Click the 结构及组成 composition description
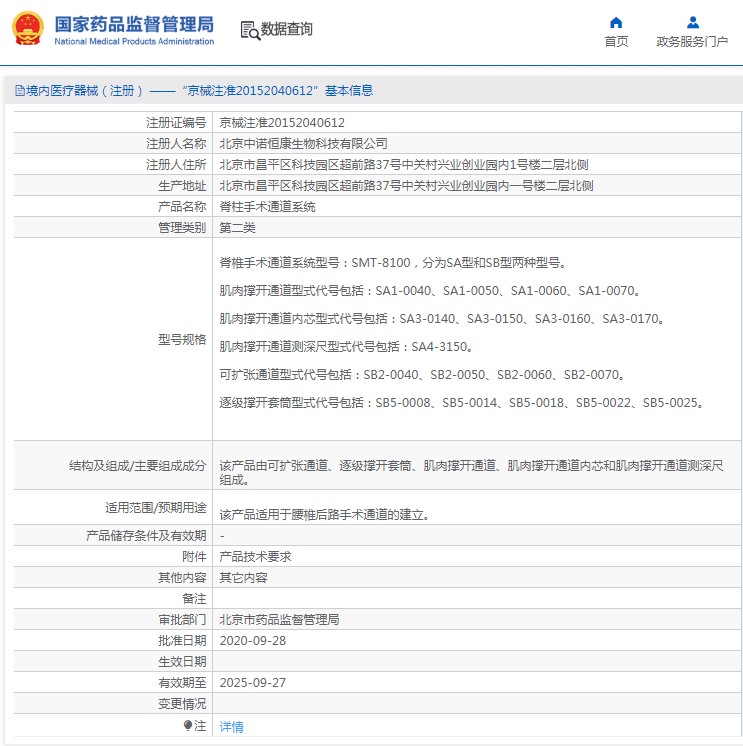The width and height of the screenshot is (743, 746). tap(471, 472)
